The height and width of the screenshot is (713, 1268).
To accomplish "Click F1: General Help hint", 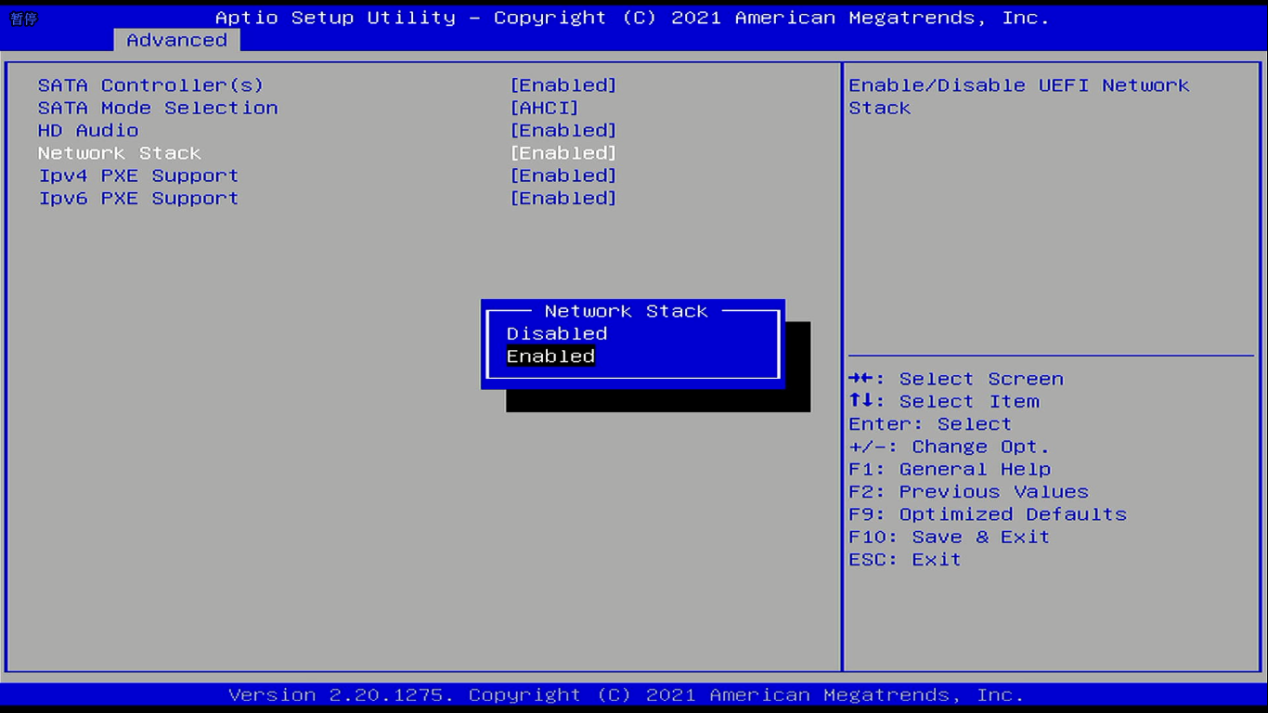I will tap(949, 469).
